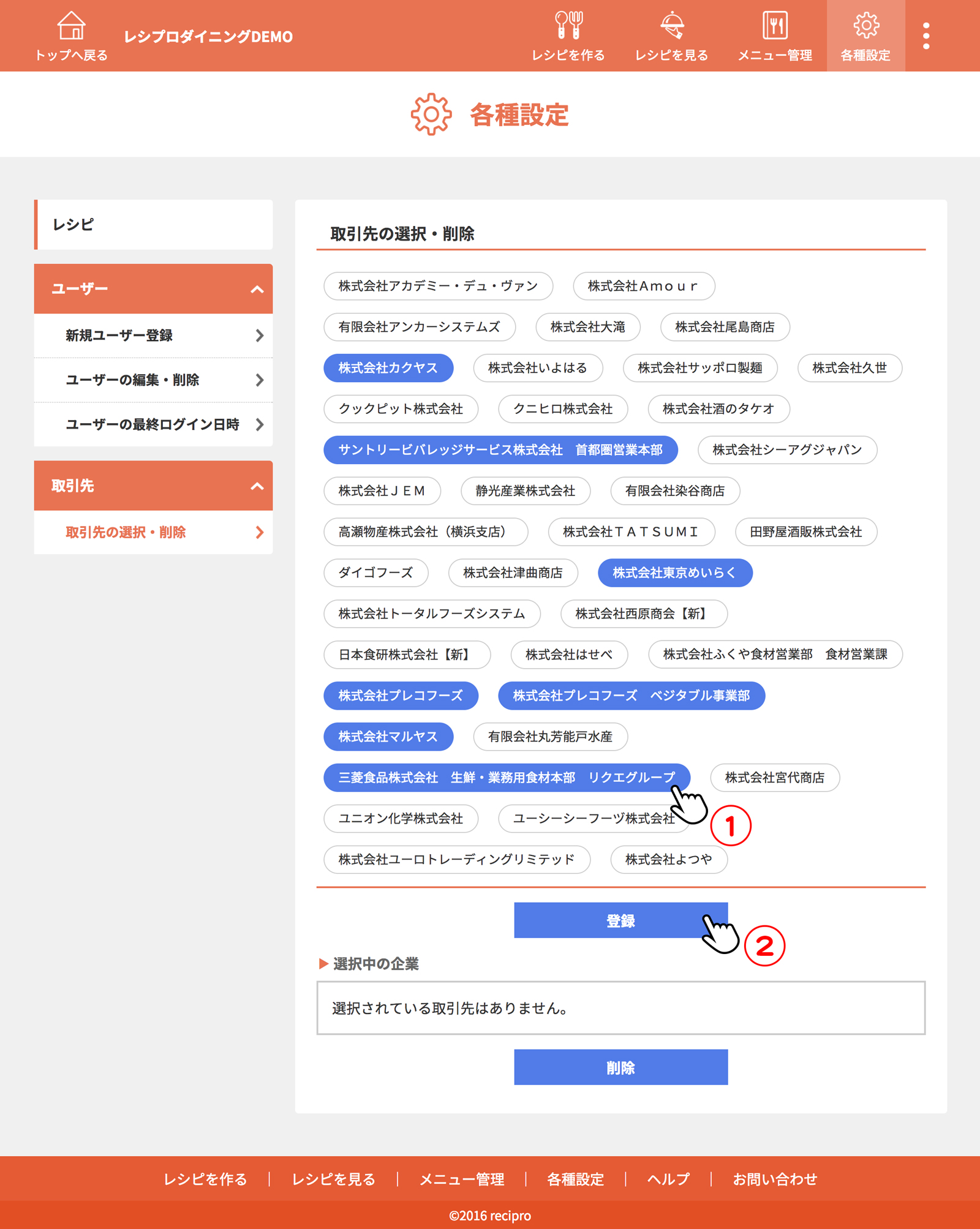Toggle off 株式会社東京めいらく supplier
This screenshot has height=1229, width=980.
pos(674,573)
